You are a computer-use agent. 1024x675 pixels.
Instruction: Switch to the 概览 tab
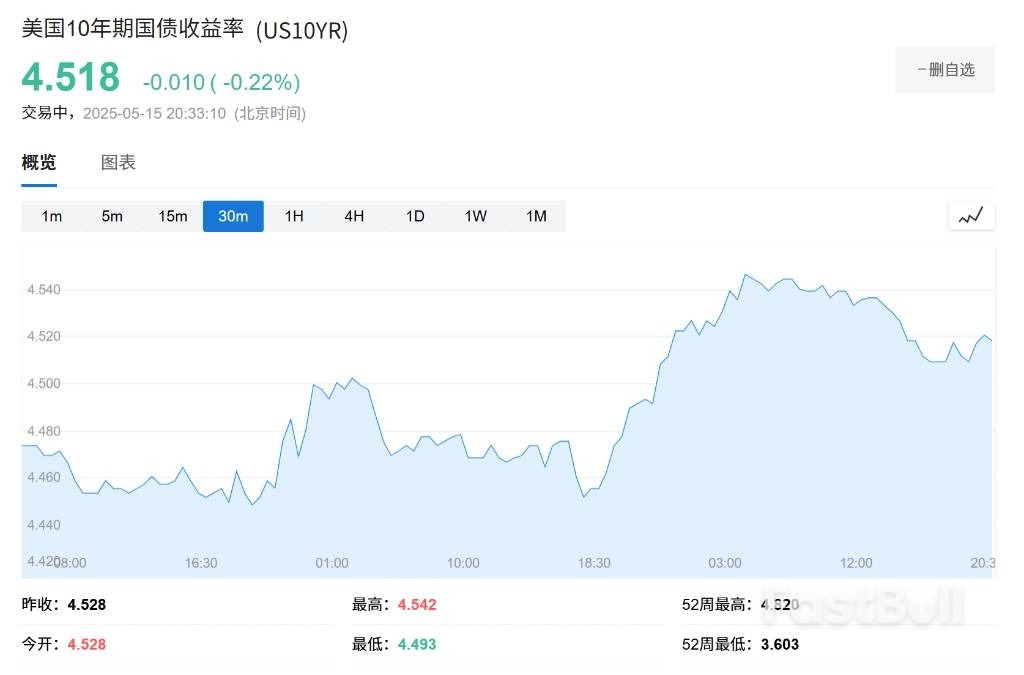(x=39, y=163)
